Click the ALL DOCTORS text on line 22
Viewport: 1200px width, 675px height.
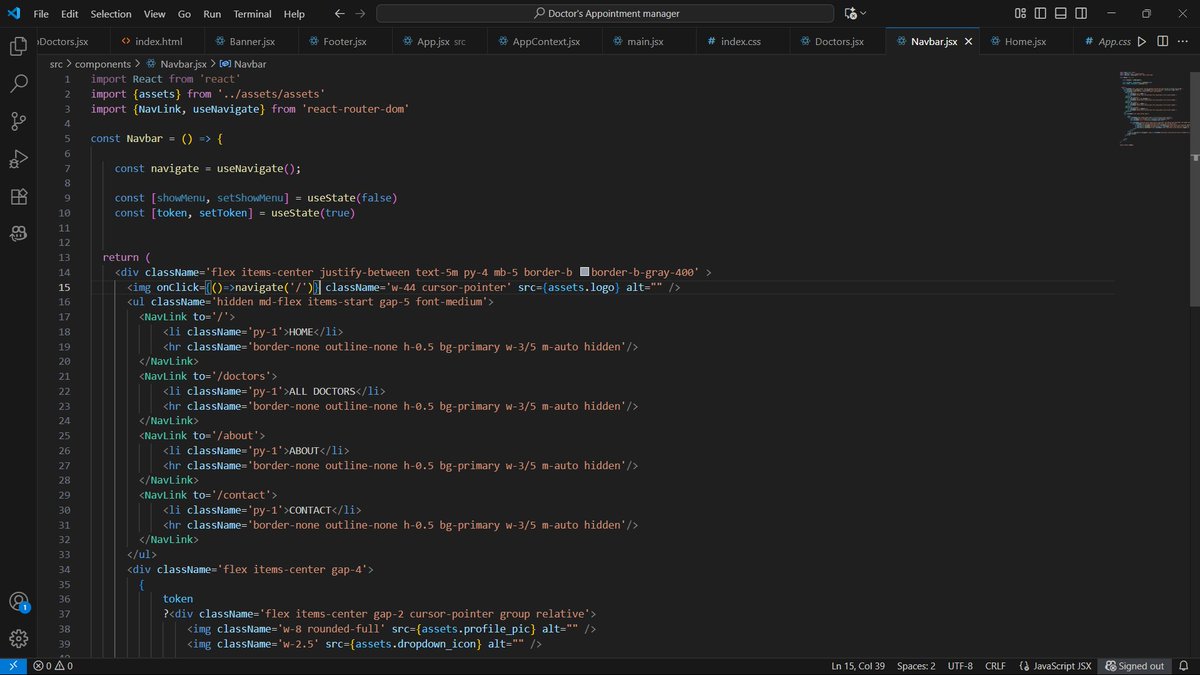click(x=321, y=391)
